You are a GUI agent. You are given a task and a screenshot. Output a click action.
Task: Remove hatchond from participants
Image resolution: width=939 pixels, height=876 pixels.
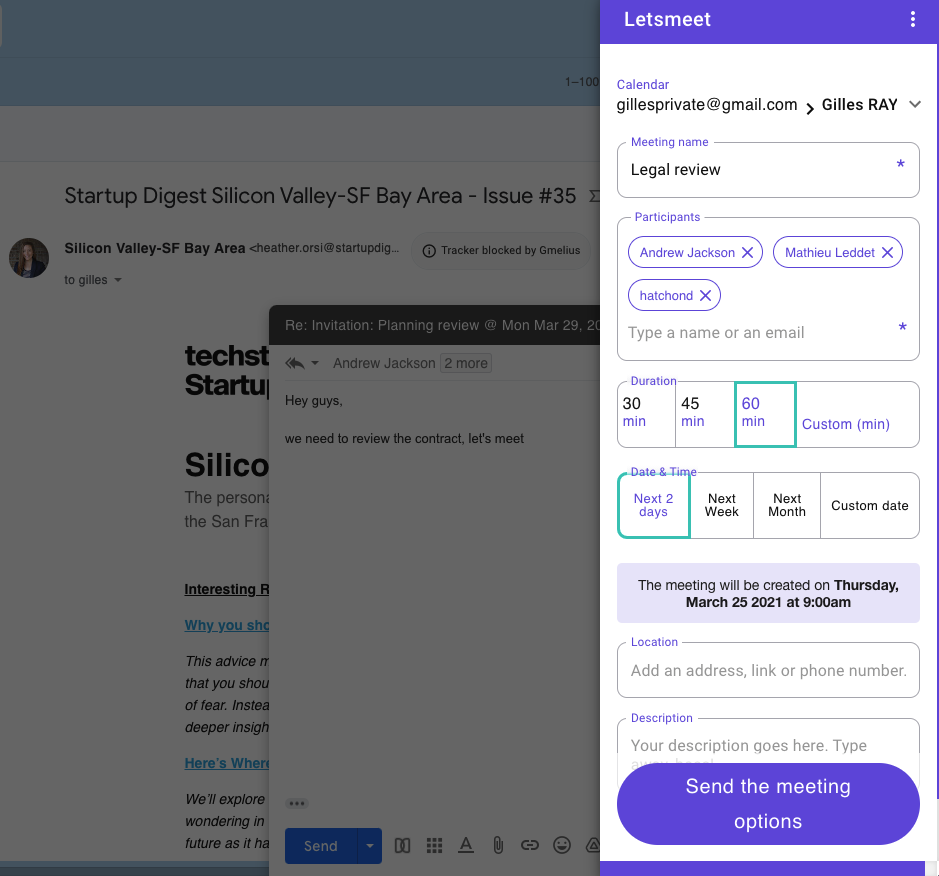coord(705,296)
